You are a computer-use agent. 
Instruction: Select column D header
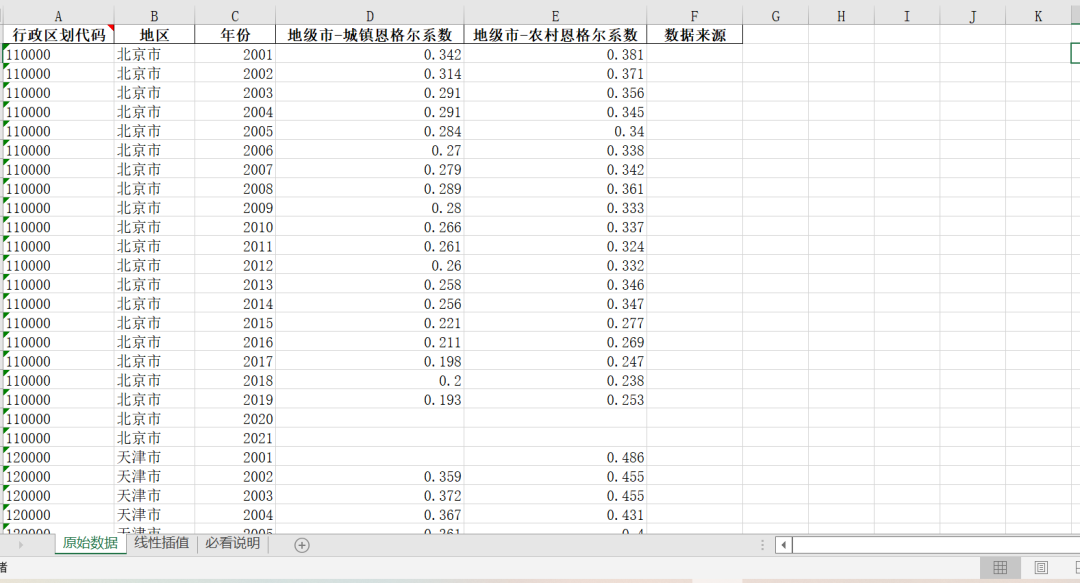click(370, 17)
